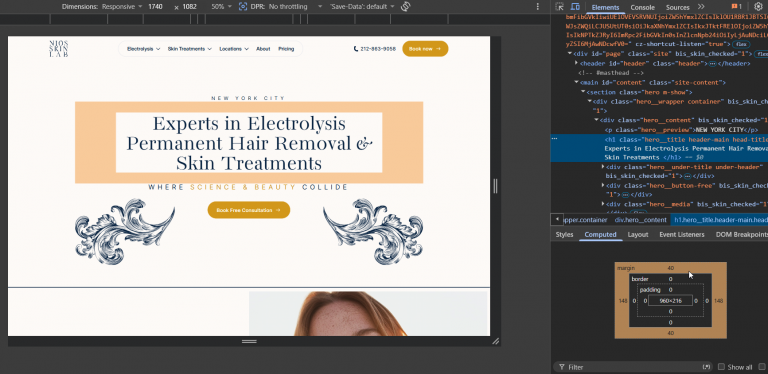
Task: Switch to the Console tab
Action: point(642,7)
